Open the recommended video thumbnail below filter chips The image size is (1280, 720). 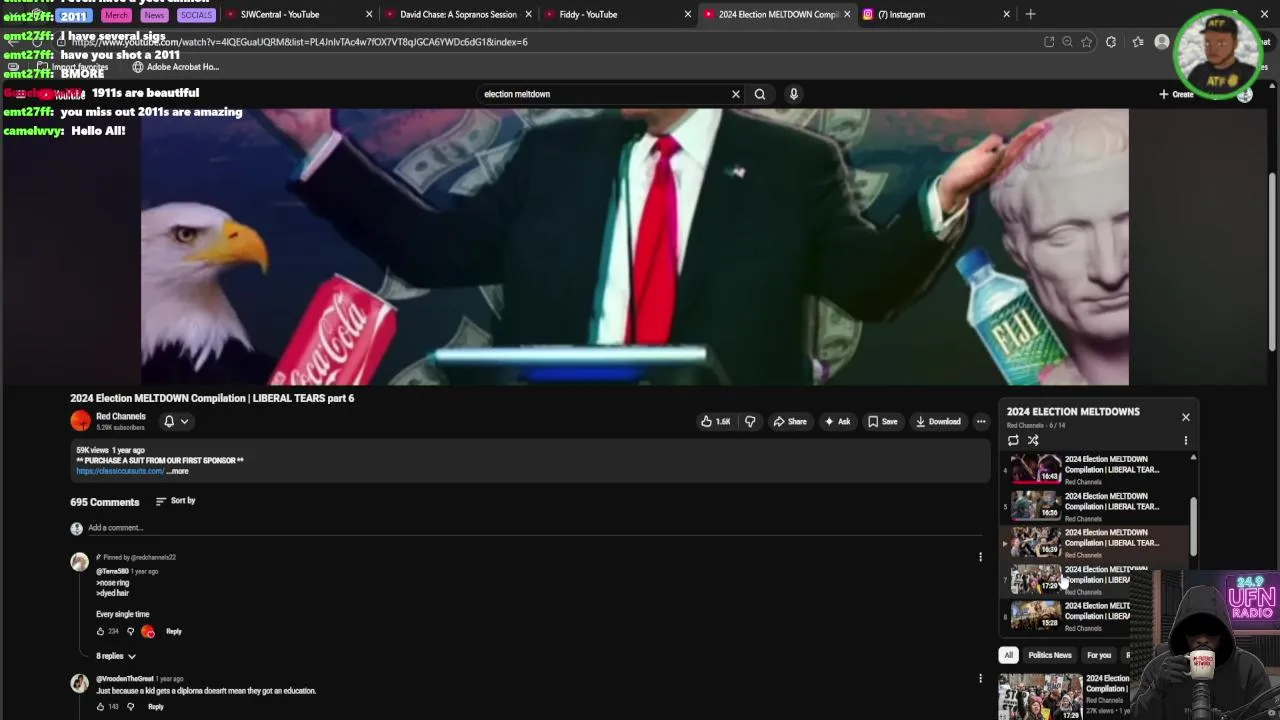click(1040, 696)
